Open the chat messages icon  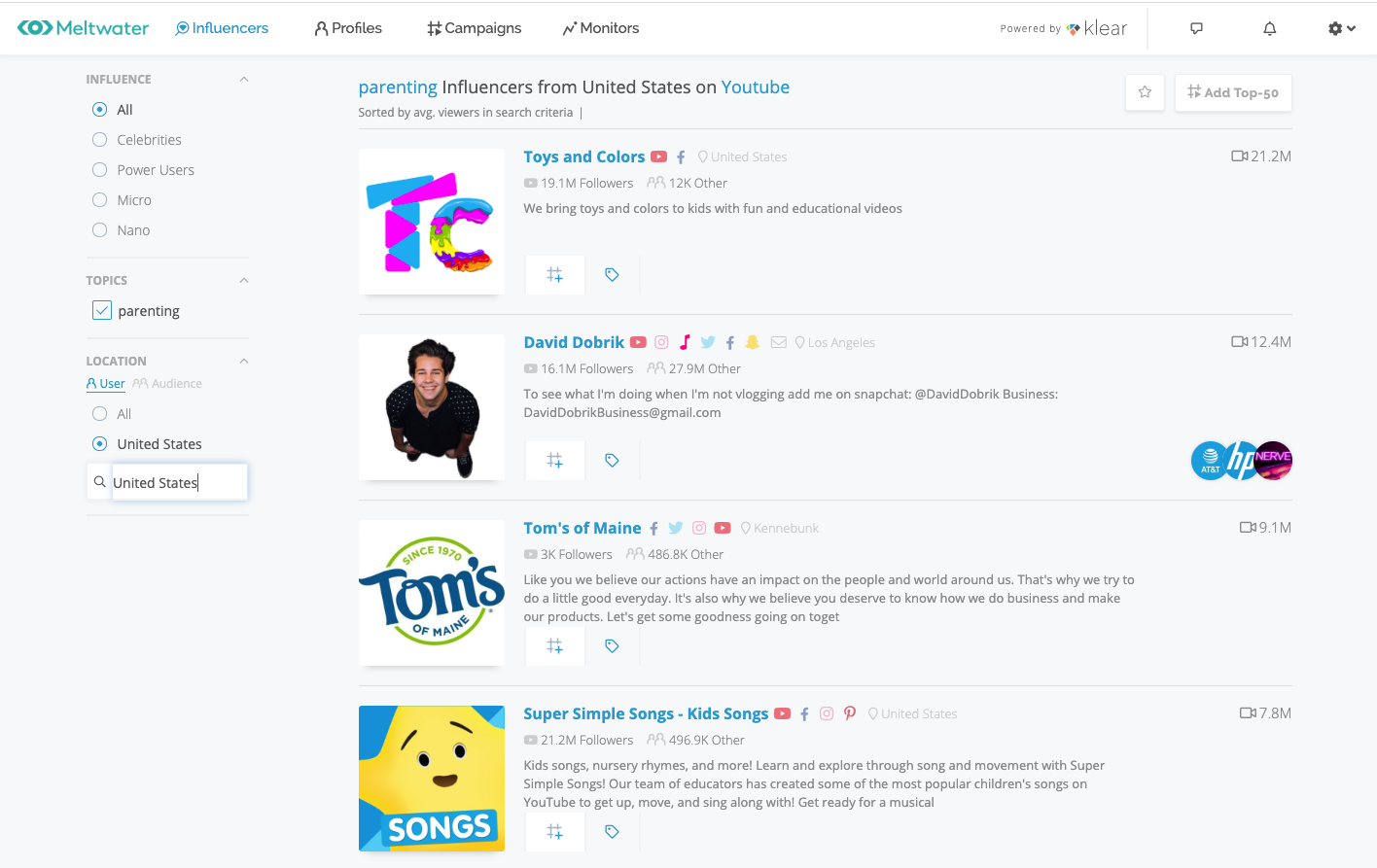(x=1197, y=28)
